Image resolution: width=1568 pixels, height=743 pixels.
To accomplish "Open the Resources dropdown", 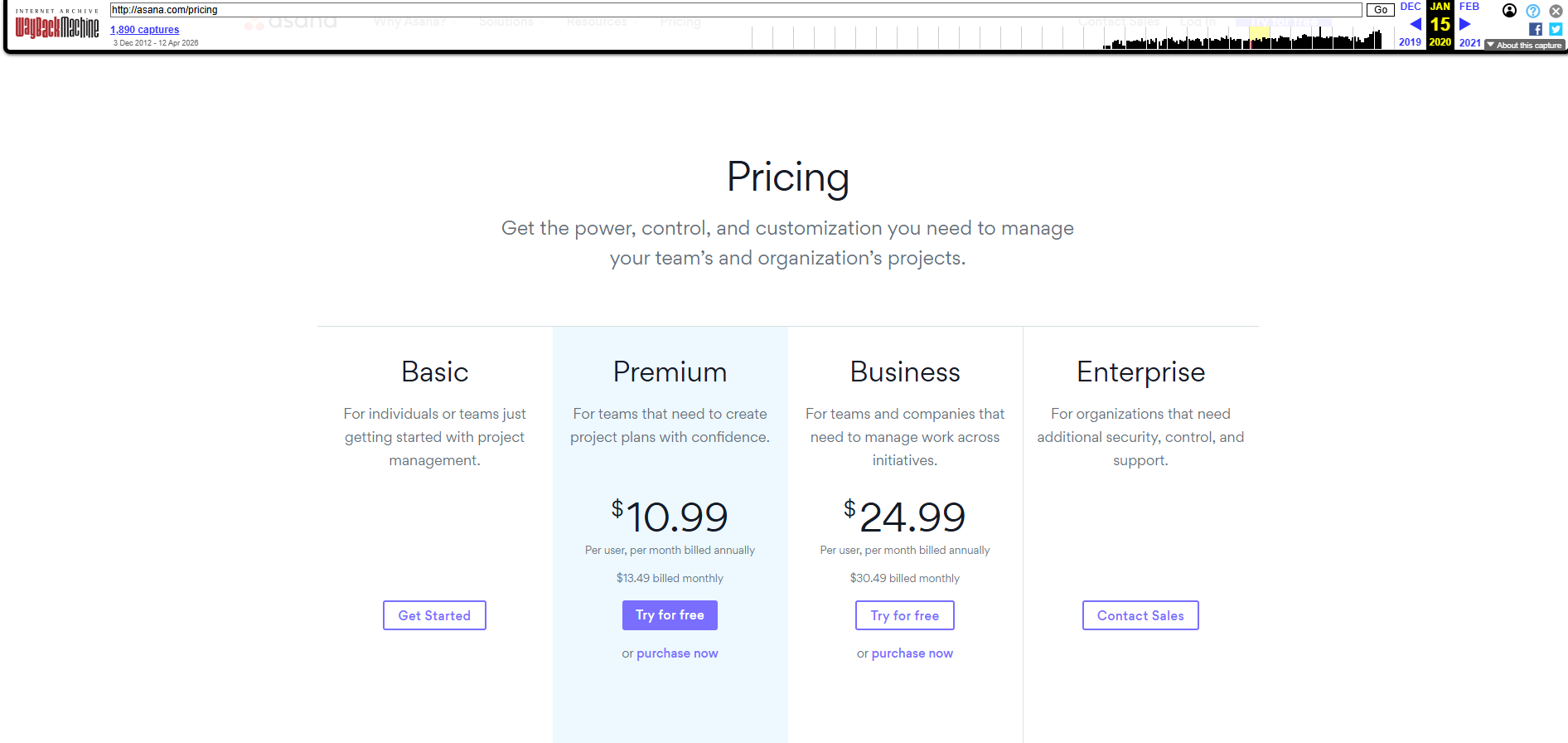I will coord(596,22).
